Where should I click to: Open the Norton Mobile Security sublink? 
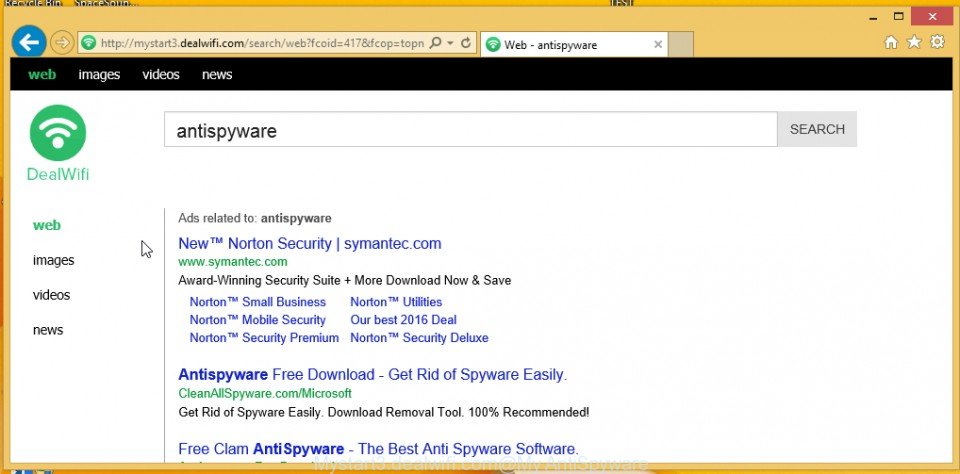tap(257, 320)
